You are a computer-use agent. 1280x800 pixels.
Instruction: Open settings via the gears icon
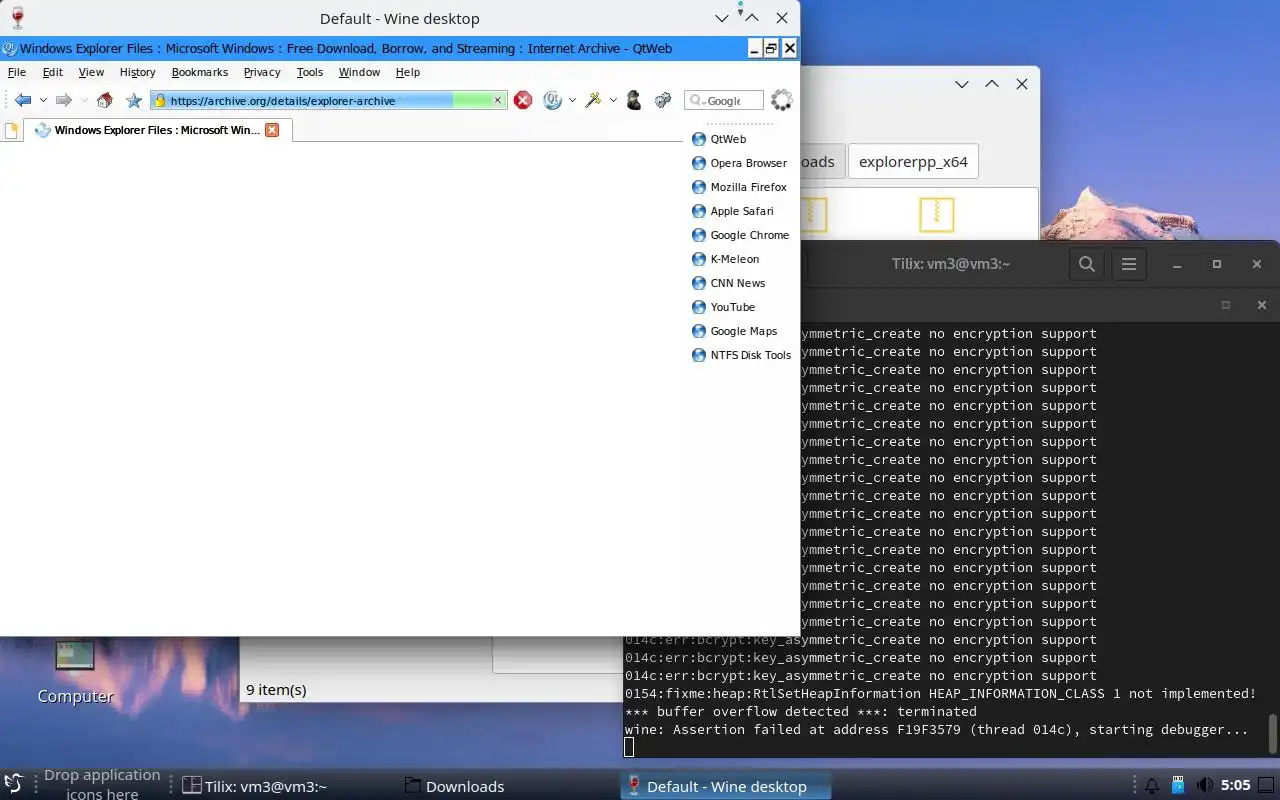pyautogui.click(x=662, y=100)
